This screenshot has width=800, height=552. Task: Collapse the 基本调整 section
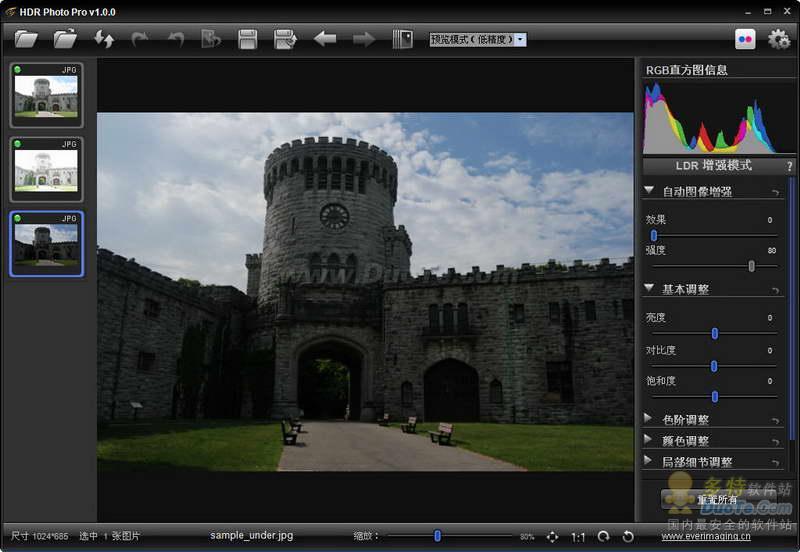pyautogui.click(x=649, y=288)
